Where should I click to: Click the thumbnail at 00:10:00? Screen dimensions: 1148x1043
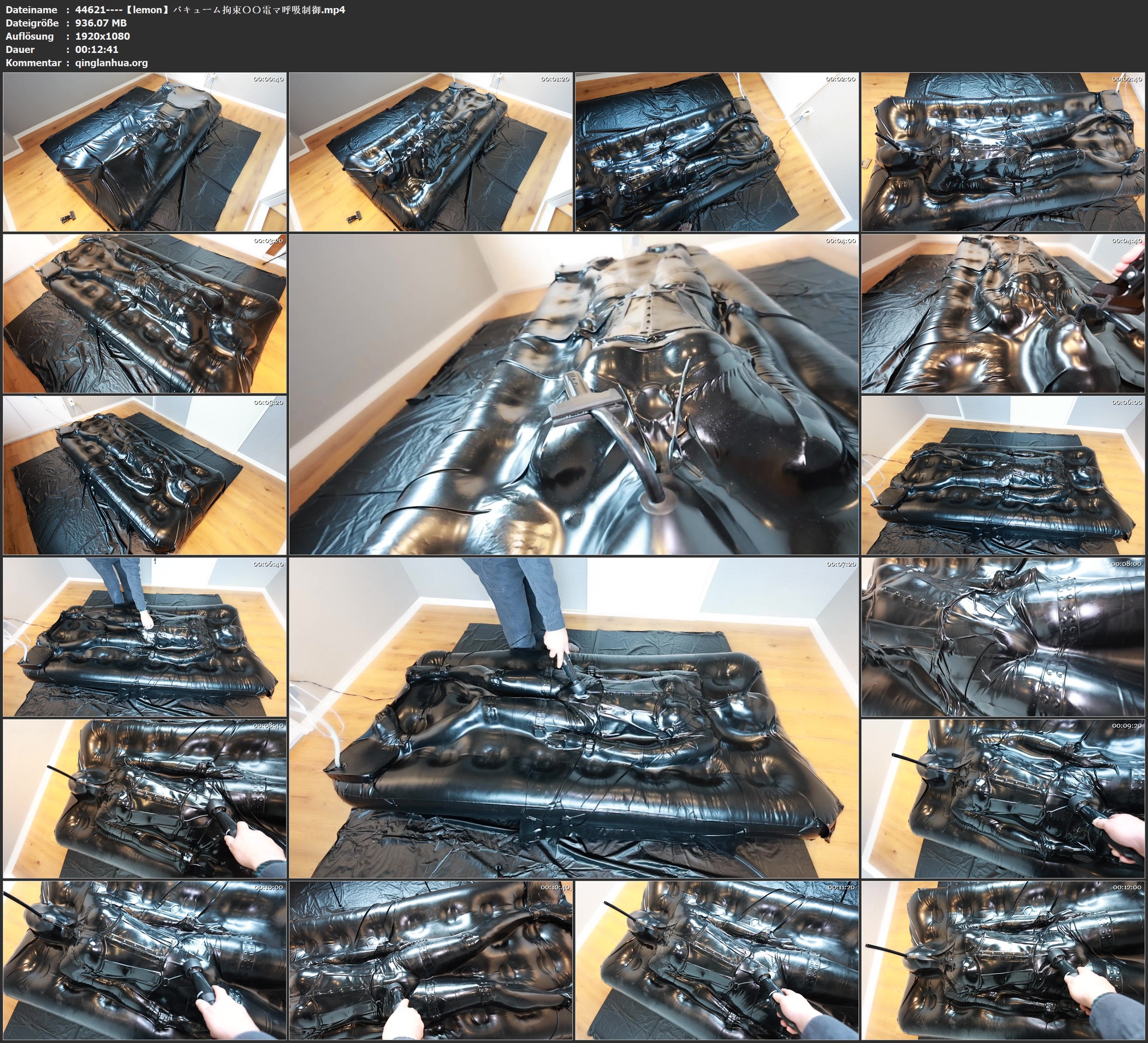click(145, 960)
